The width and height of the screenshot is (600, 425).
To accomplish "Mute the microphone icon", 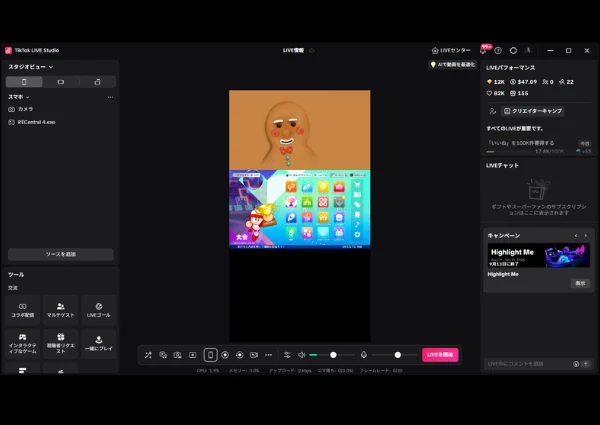I will 364,355.
